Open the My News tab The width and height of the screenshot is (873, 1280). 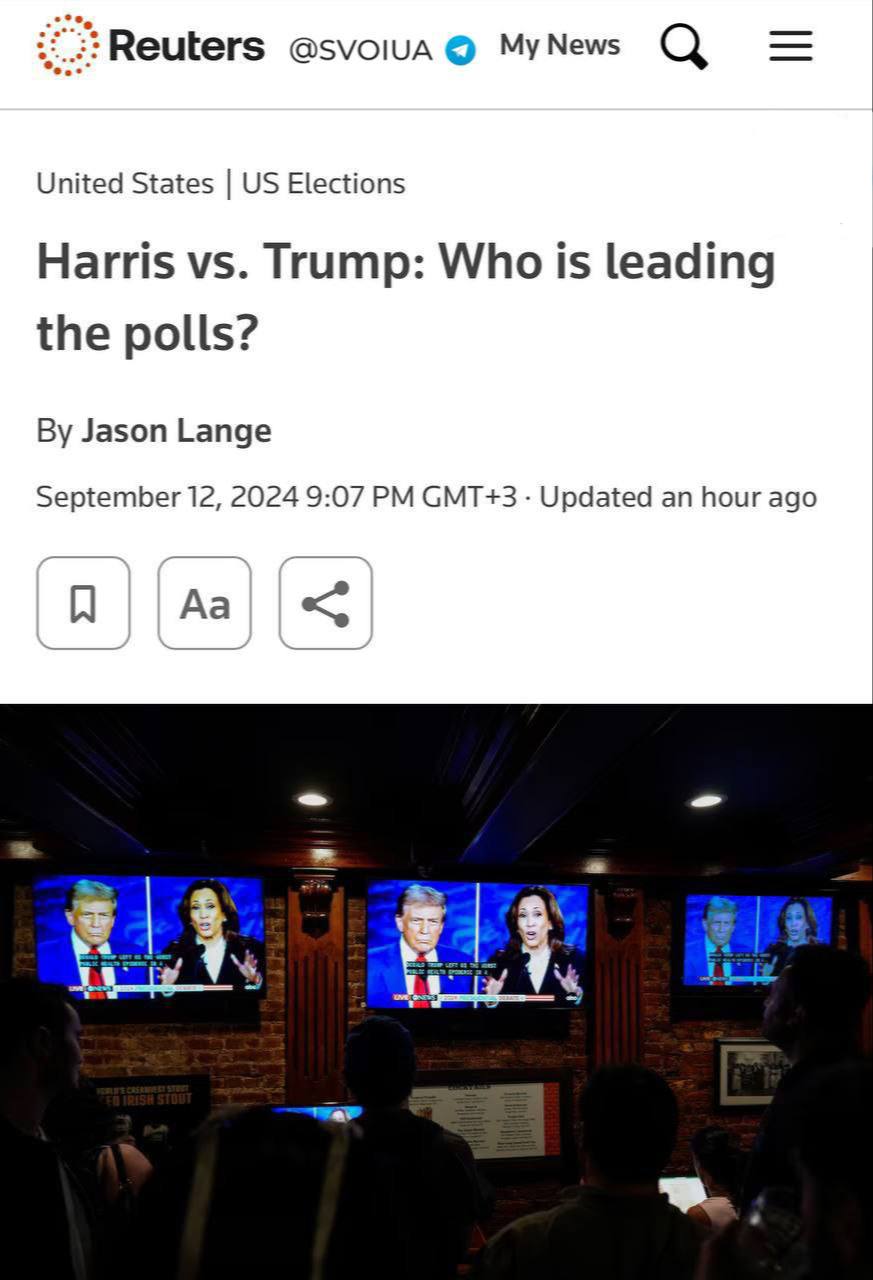click(x=560, y=46)
